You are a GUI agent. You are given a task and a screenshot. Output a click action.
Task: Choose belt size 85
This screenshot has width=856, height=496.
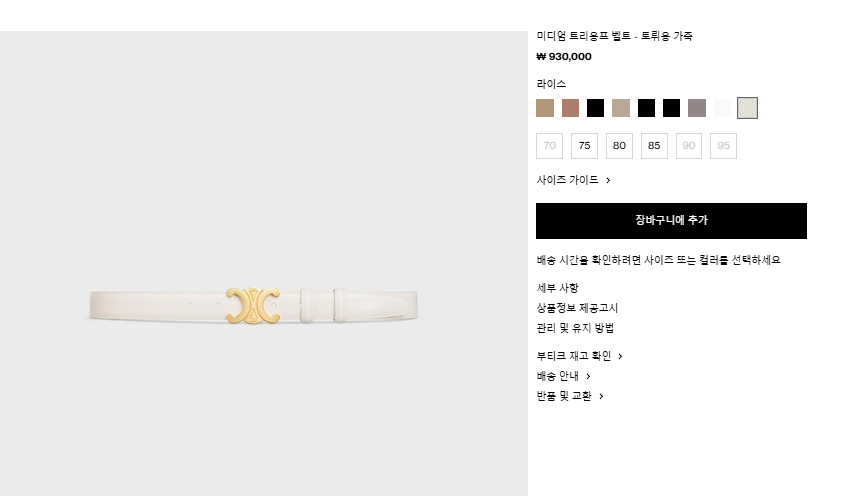pyautogui.click(x=654, y=146)
